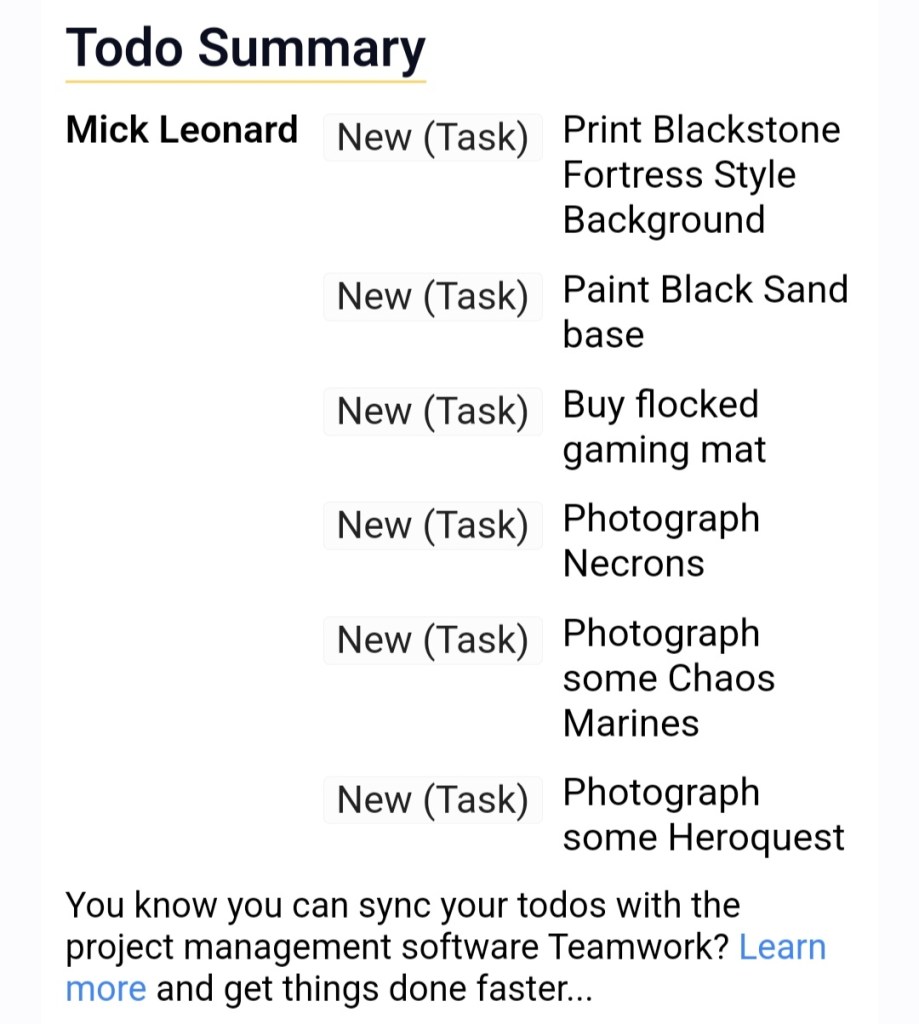Viewport: 919px width, 1024px height.
Task: Select the Photograph some Chaos Marines todo
Action: (668, 678)
